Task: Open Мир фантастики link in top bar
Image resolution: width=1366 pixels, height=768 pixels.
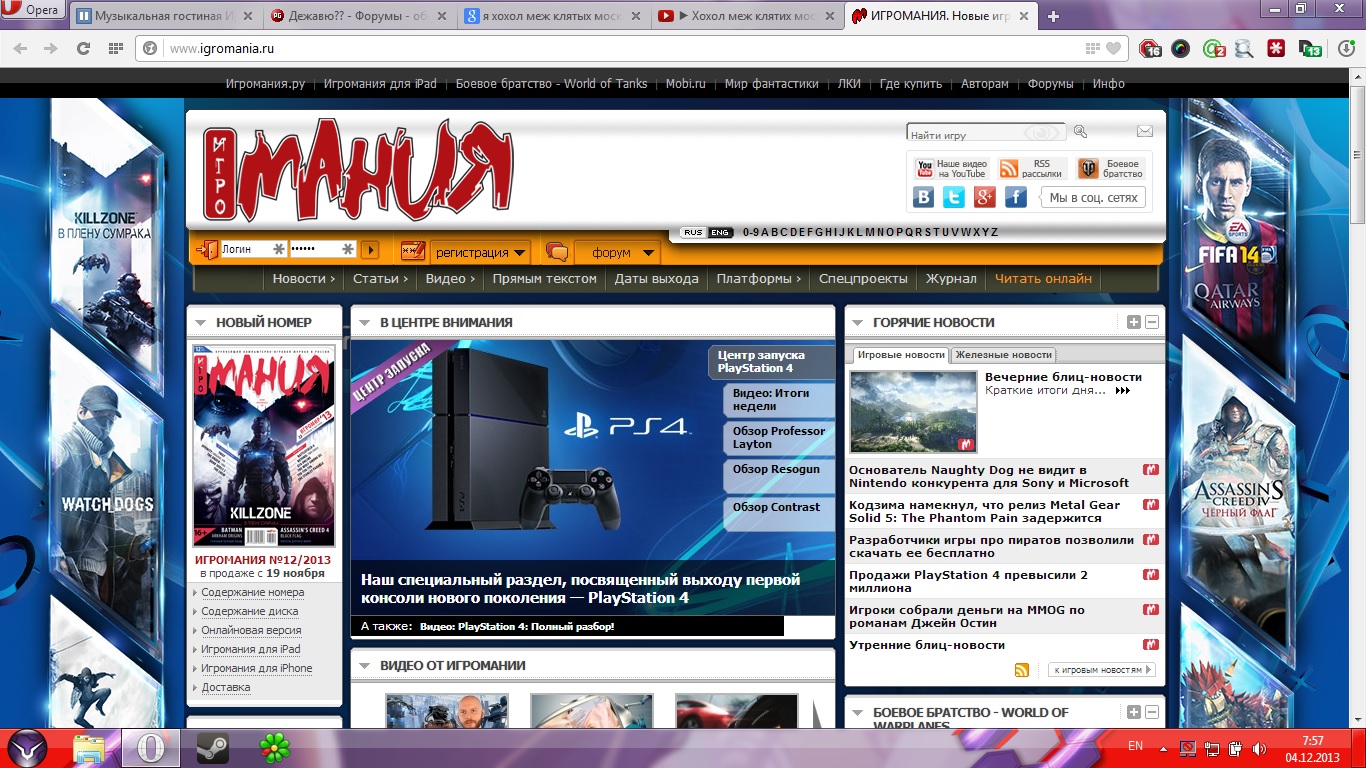Action: pyautogui.click(x=771, y=84)
